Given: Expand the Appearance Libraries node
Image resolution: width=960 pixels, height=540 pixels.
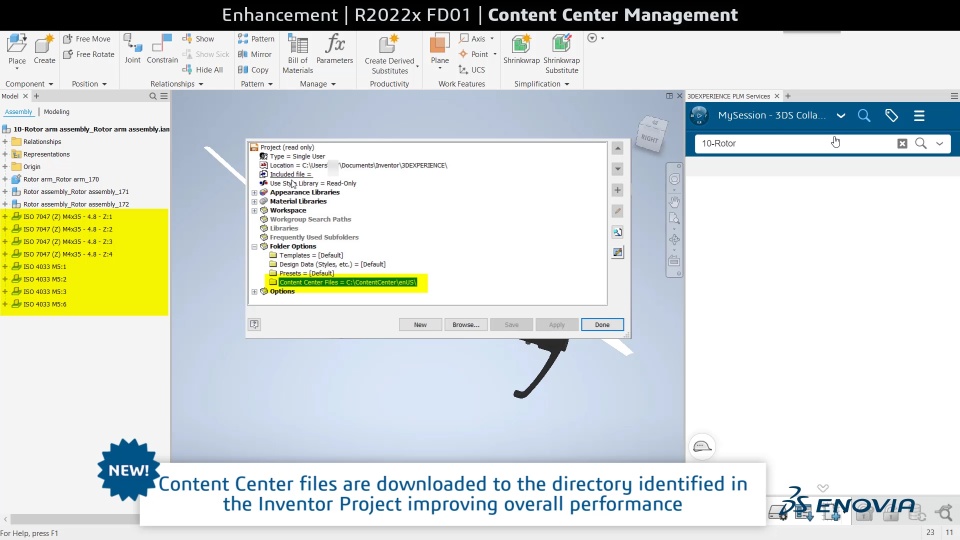Looking at the screenshot, I should (x=255, y=192).
